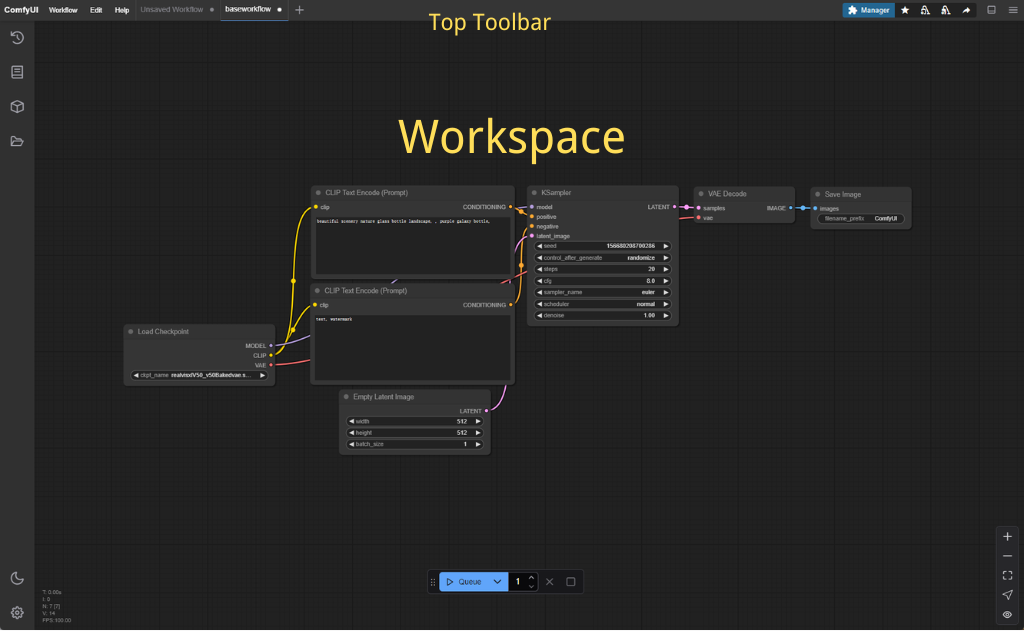1024x631 pixels.
Task: Click the star icon next to Manager
Action: tap(904, 9)
